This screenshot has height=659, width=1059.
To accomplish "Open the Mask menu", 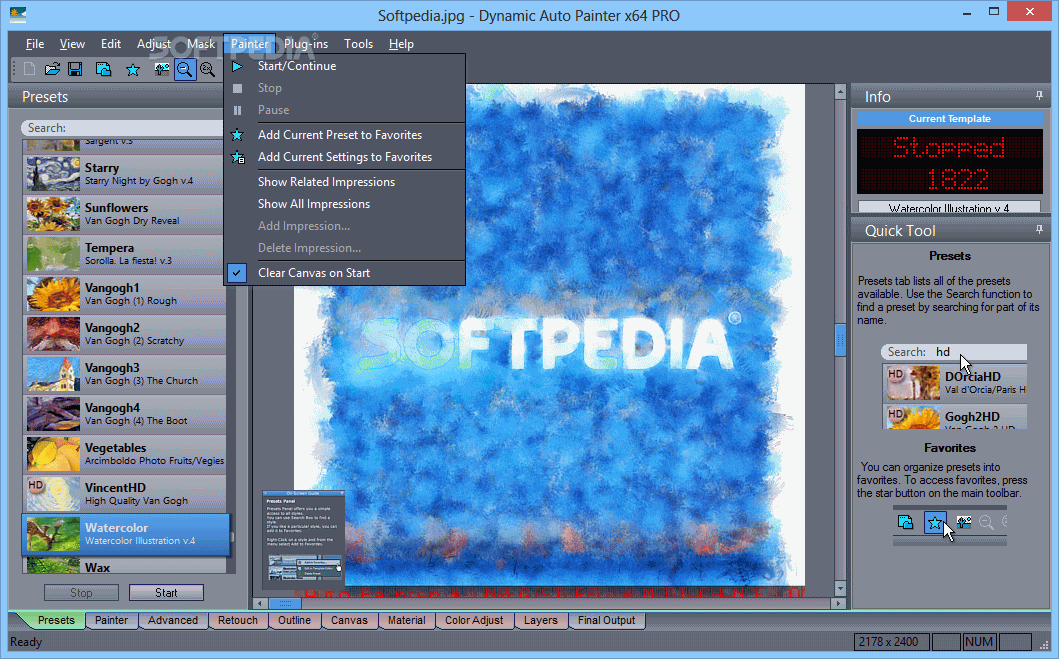I will (x=201, y=44).
